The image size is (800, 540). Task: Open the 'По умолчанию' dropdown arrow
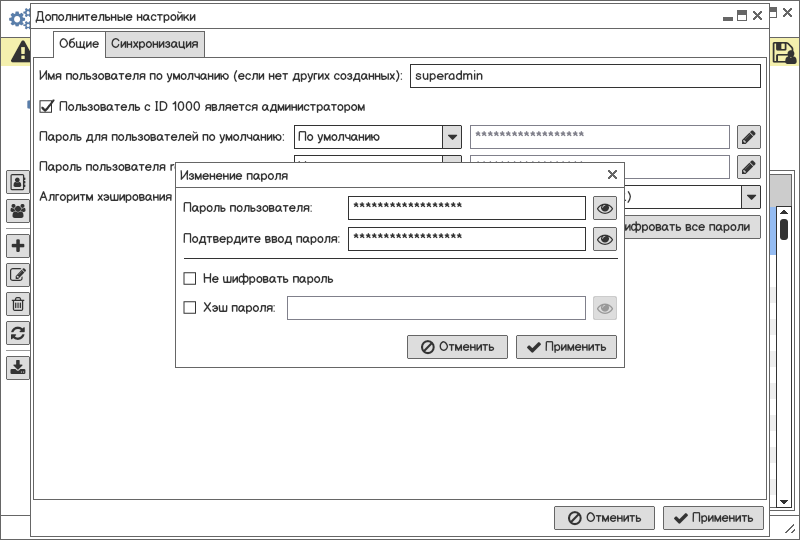pyautogui.click(x=452, y=137)
